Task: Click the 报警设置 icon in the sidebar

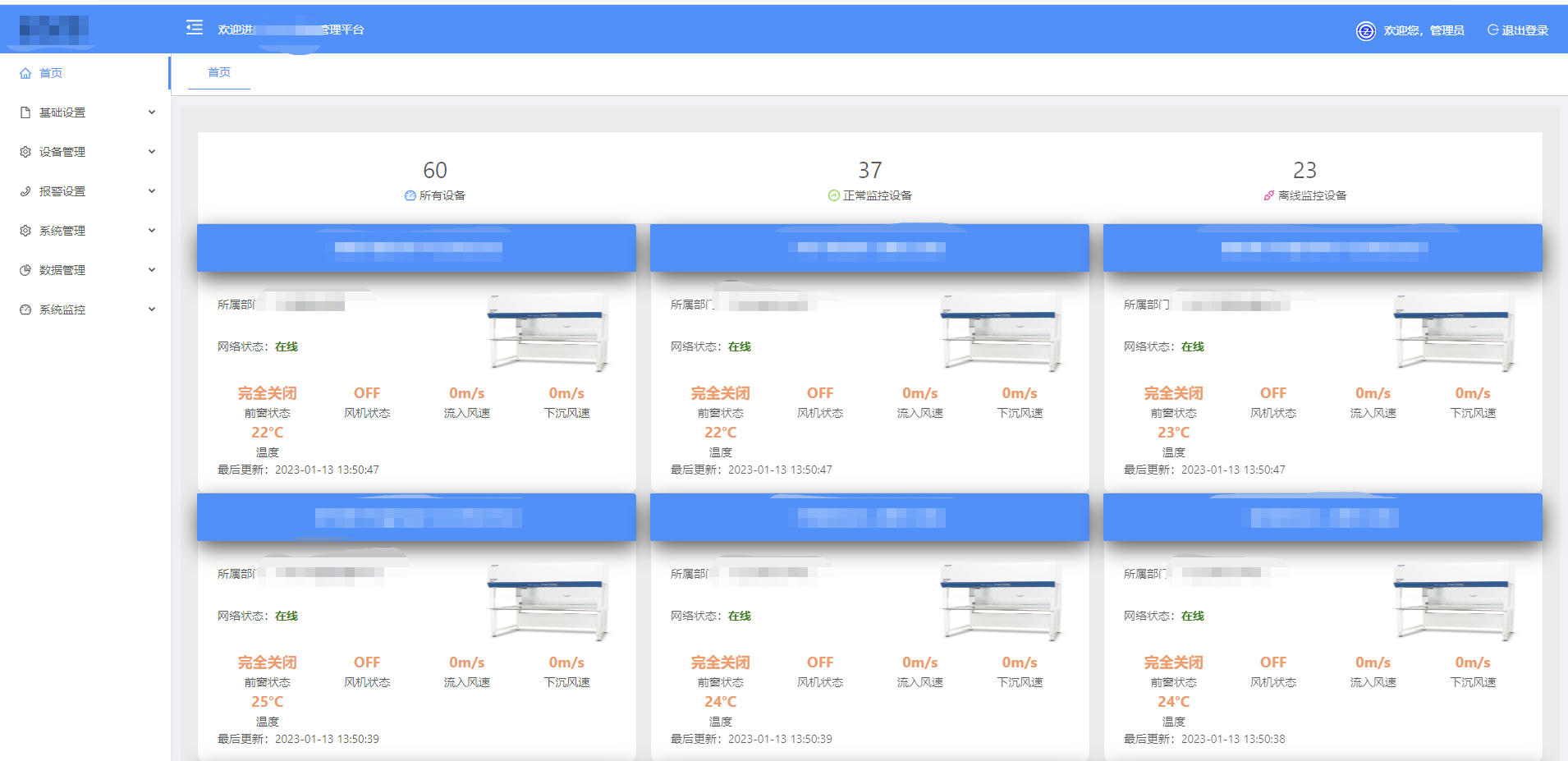Action: (25, 191)
